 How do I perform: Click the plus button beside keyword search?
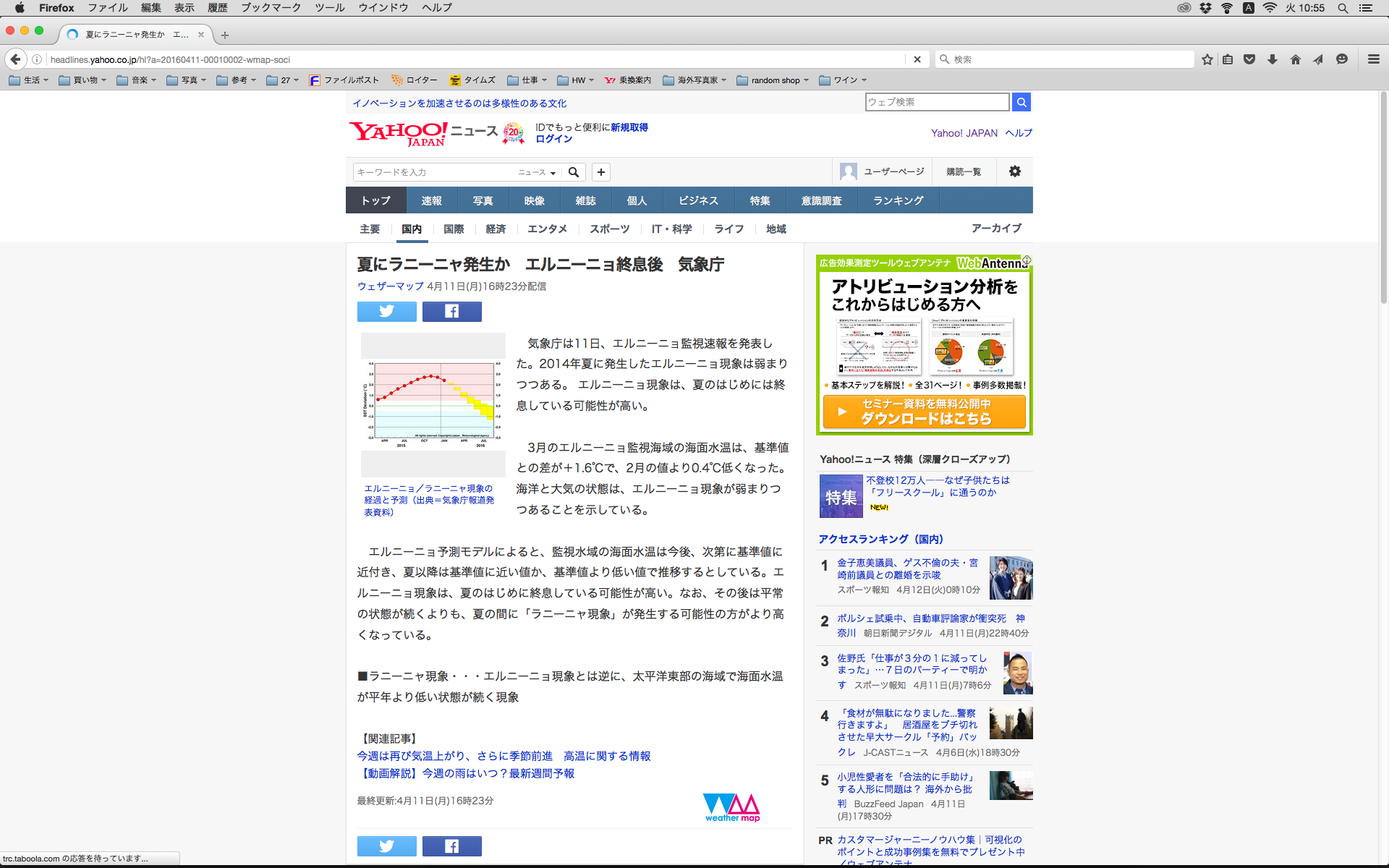pos(600,172)
